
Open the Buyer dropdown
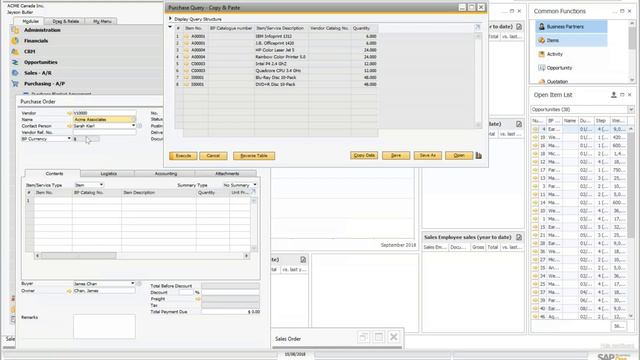(x=133, y=283)
